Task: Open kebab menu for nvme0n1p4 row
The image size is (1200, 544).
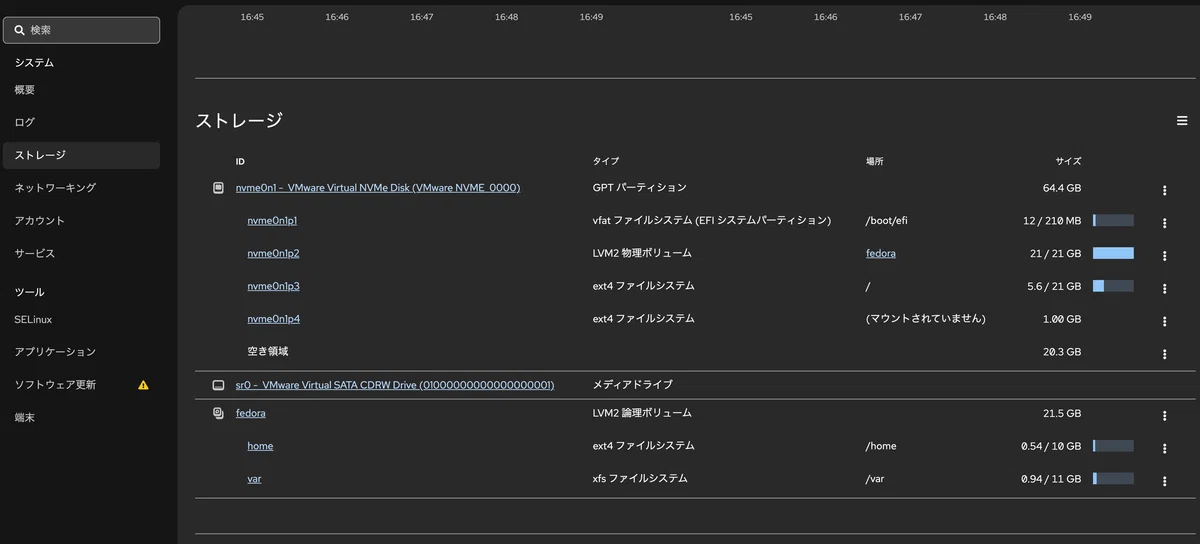Action: pos(1164,322)
